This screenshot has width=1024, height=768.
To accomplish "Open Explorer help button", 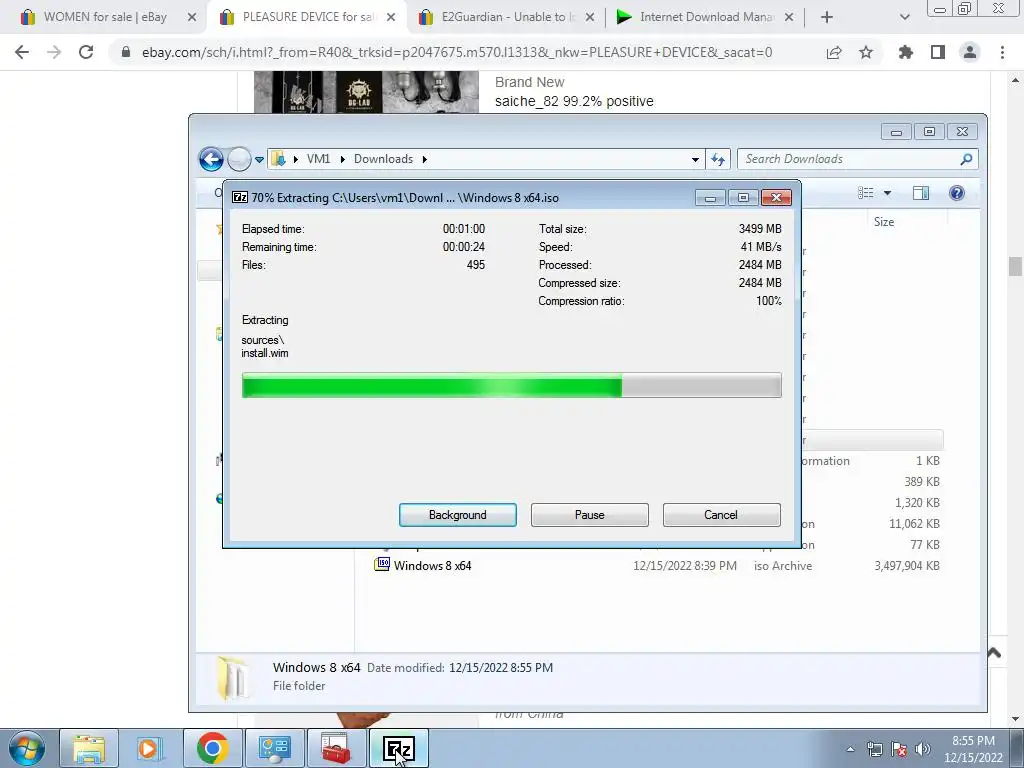I will pos(957,193).
